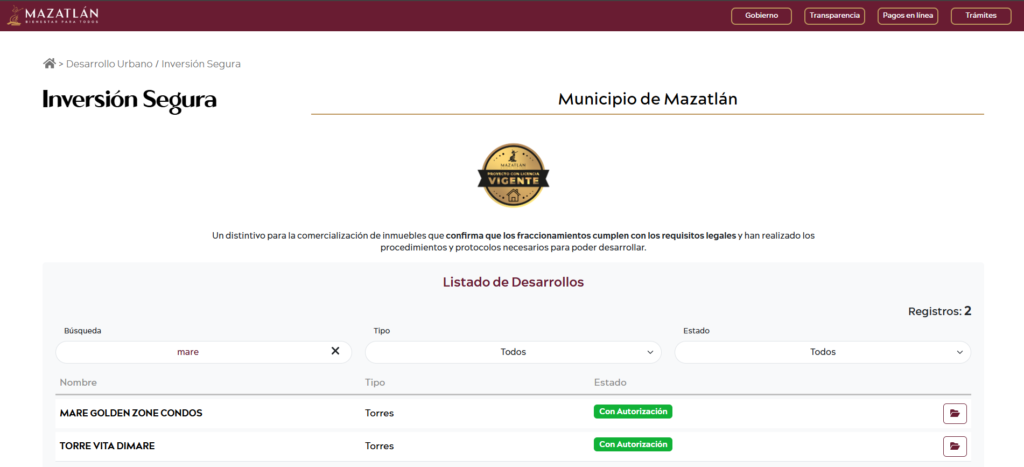
Task: Open the Transparencia menu
Action: click(834, 16)
